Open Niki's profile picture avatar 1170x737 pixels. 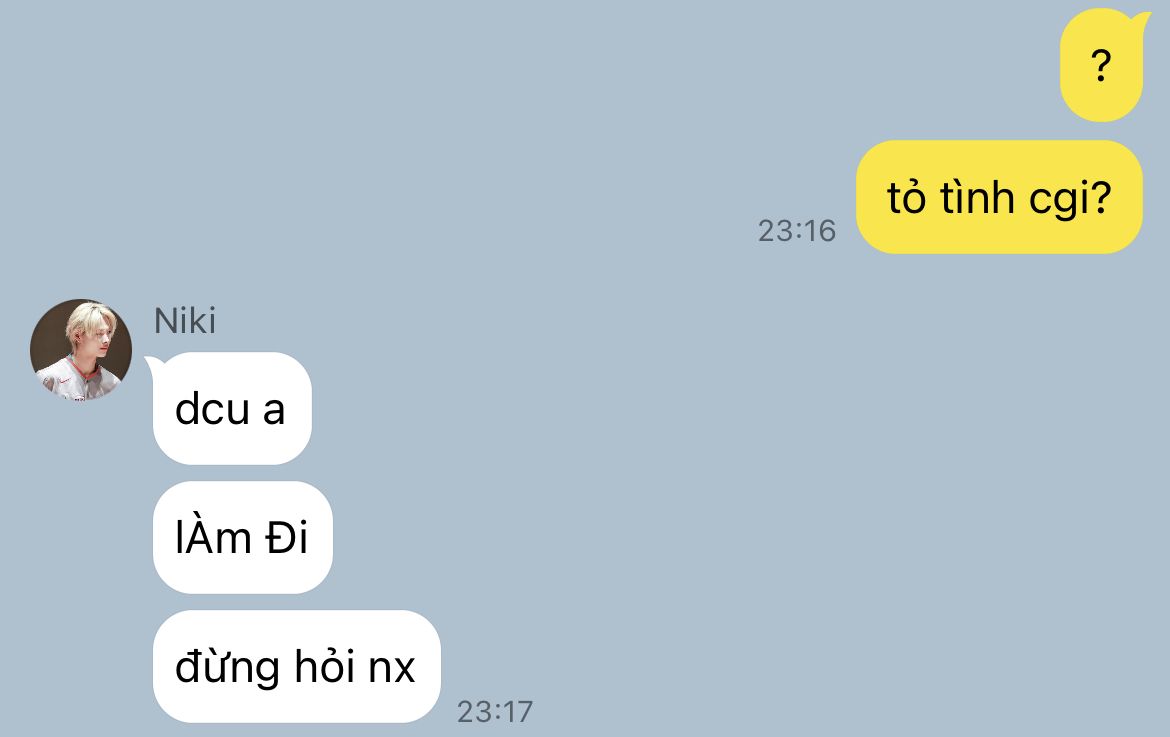click(x=81, y=350)
